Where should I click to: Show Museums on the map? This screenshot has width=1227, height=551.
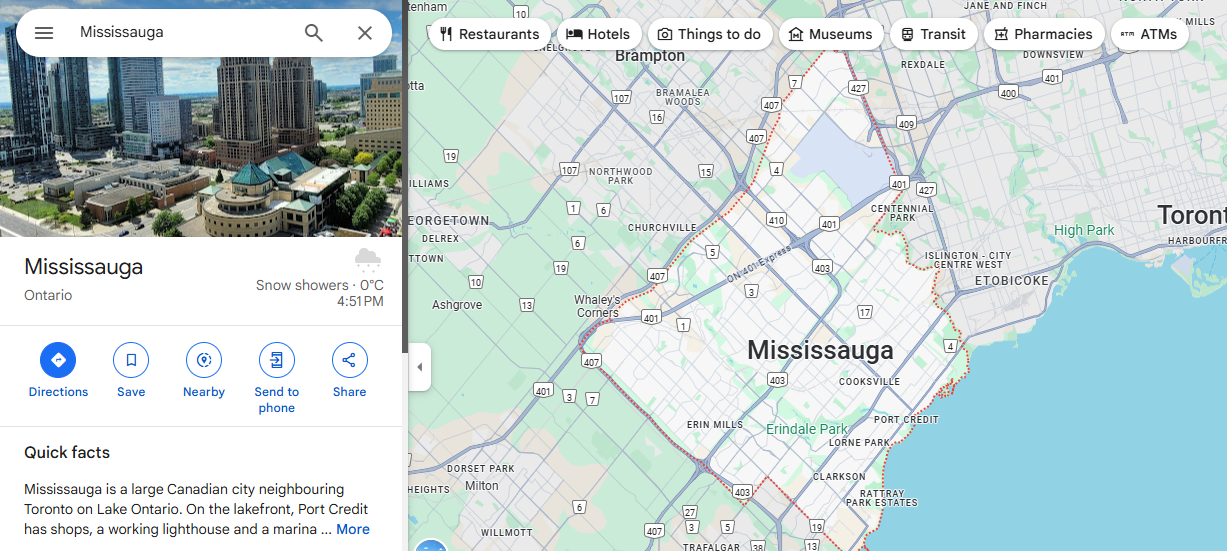[830, 34]
